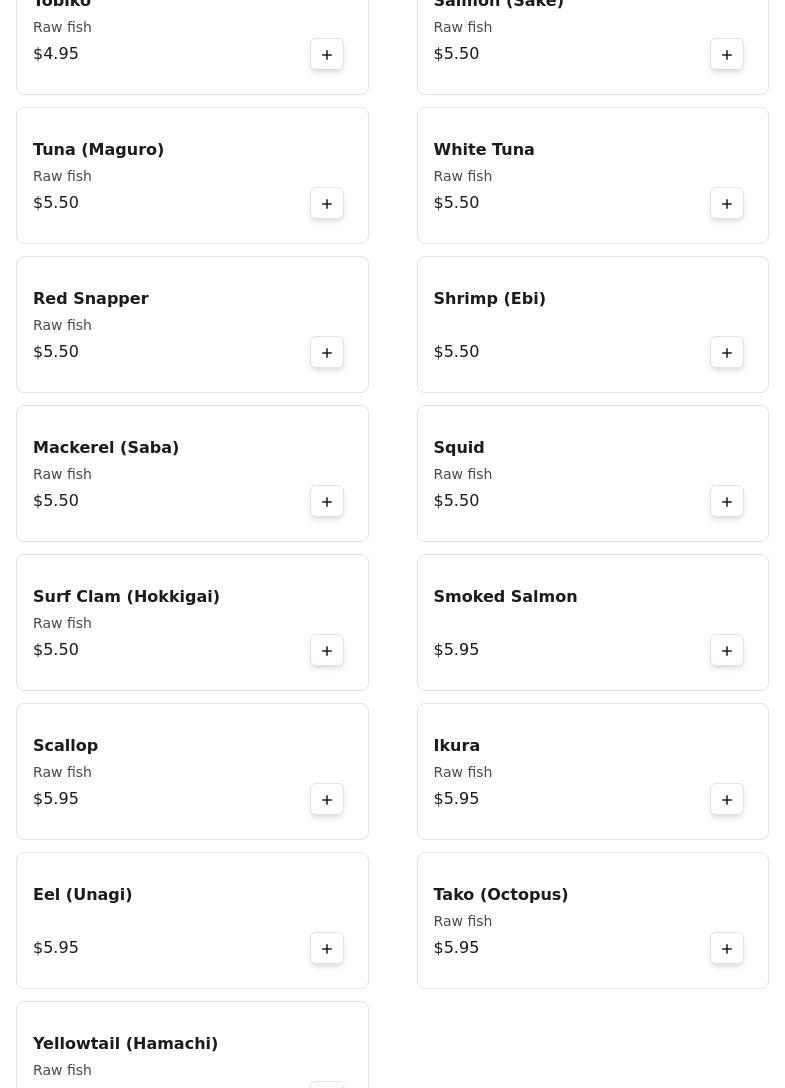Tap the plus icon next to Ikura
This screenshot has width=785, height=1088.
click(727, 799)
